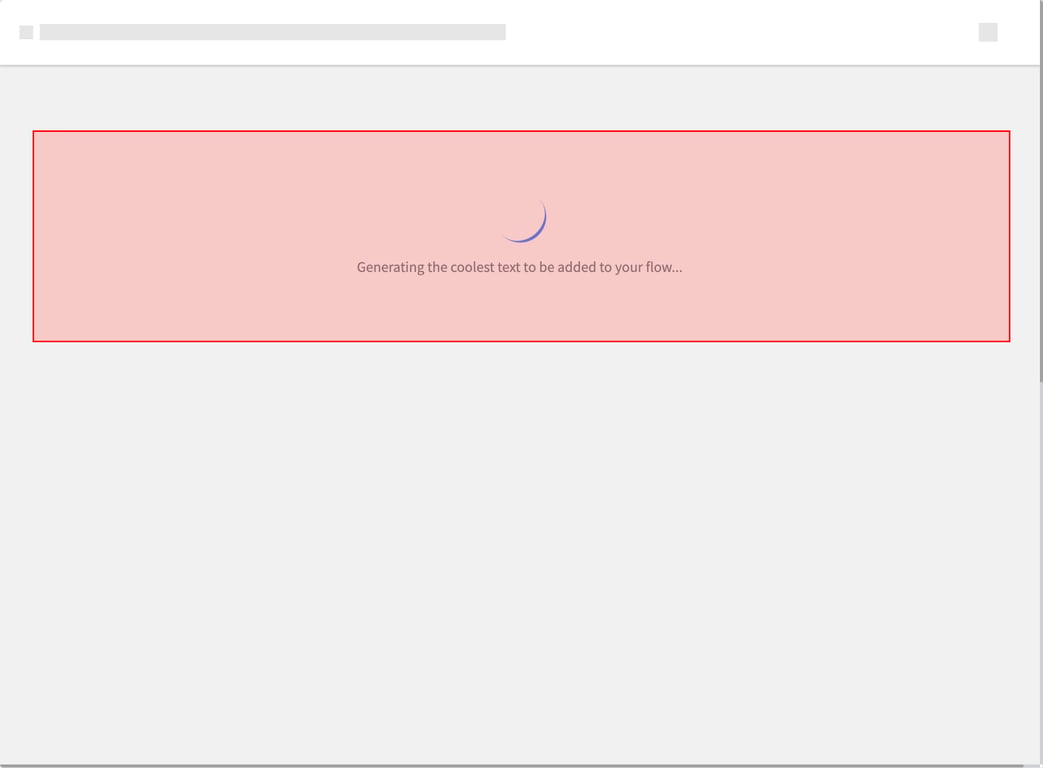Click the empty gray area below the pink panel
Viewport: 1043px width, 768px height.
point(520,550)
